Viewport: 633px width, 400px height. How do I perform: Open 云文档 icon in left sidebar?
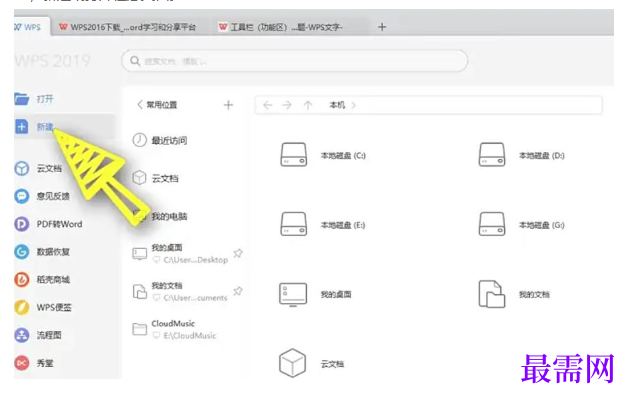click(21, 168)
